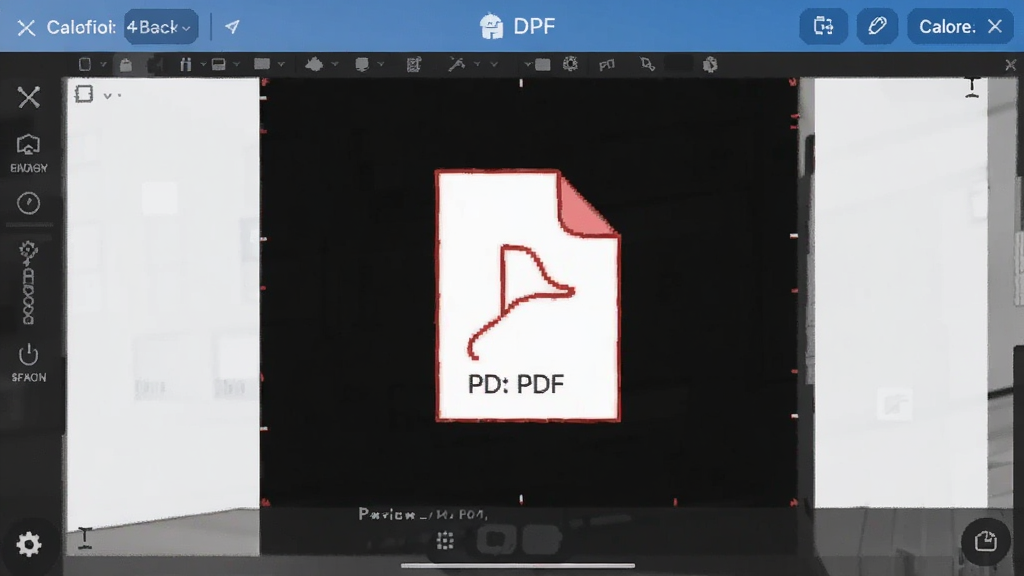Viewport: 1024px width, 576px height.
Task: Click the binoculars toolbar icon
Action: pos(185,64)
